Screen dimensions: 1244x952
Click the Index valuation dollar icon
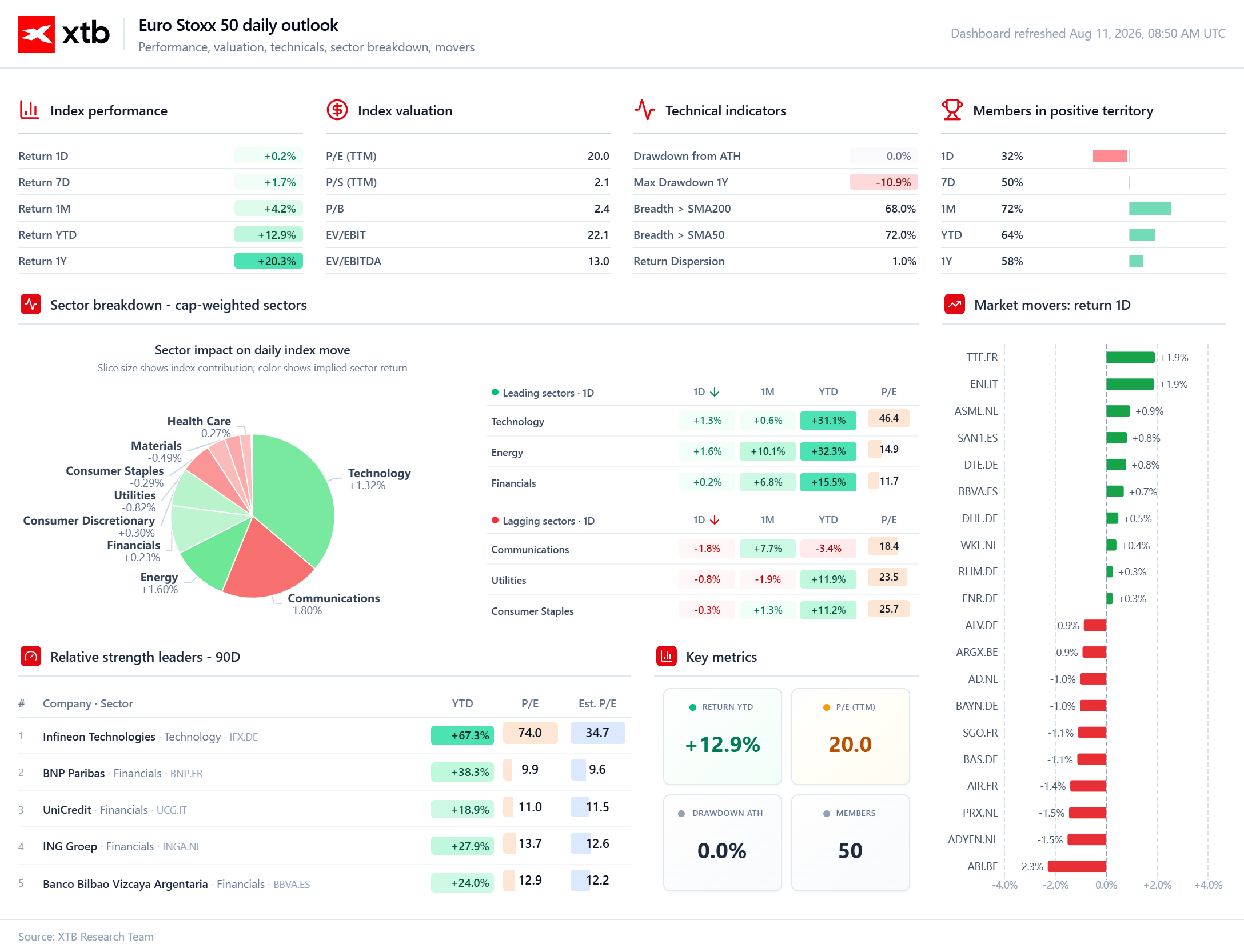[337, 110]
